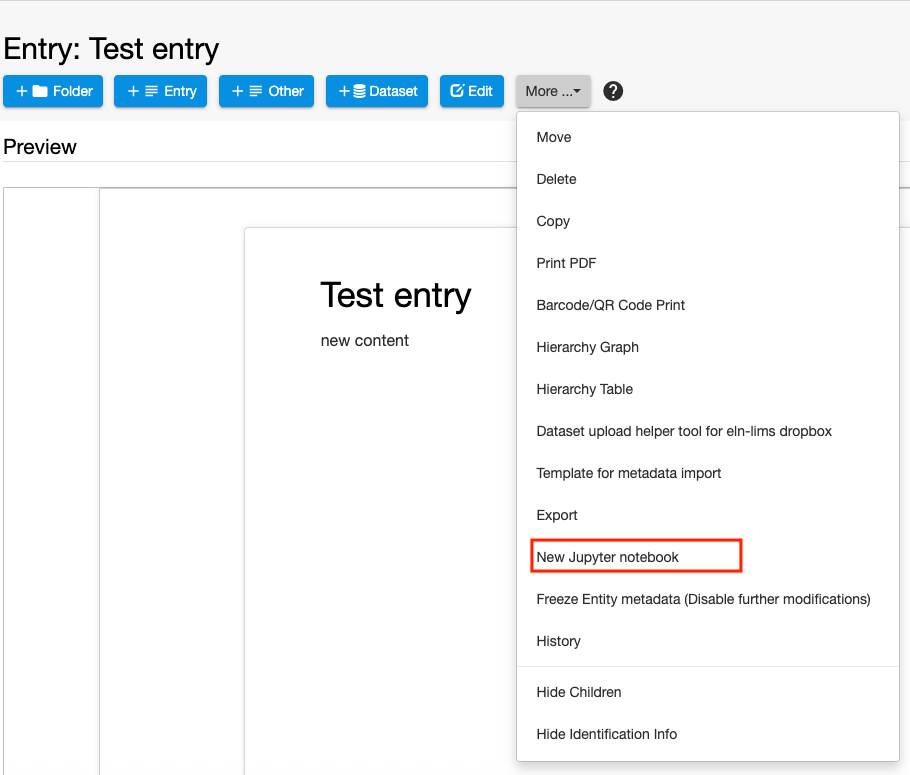Click the 'new content' text in preview

click(364, 341)
